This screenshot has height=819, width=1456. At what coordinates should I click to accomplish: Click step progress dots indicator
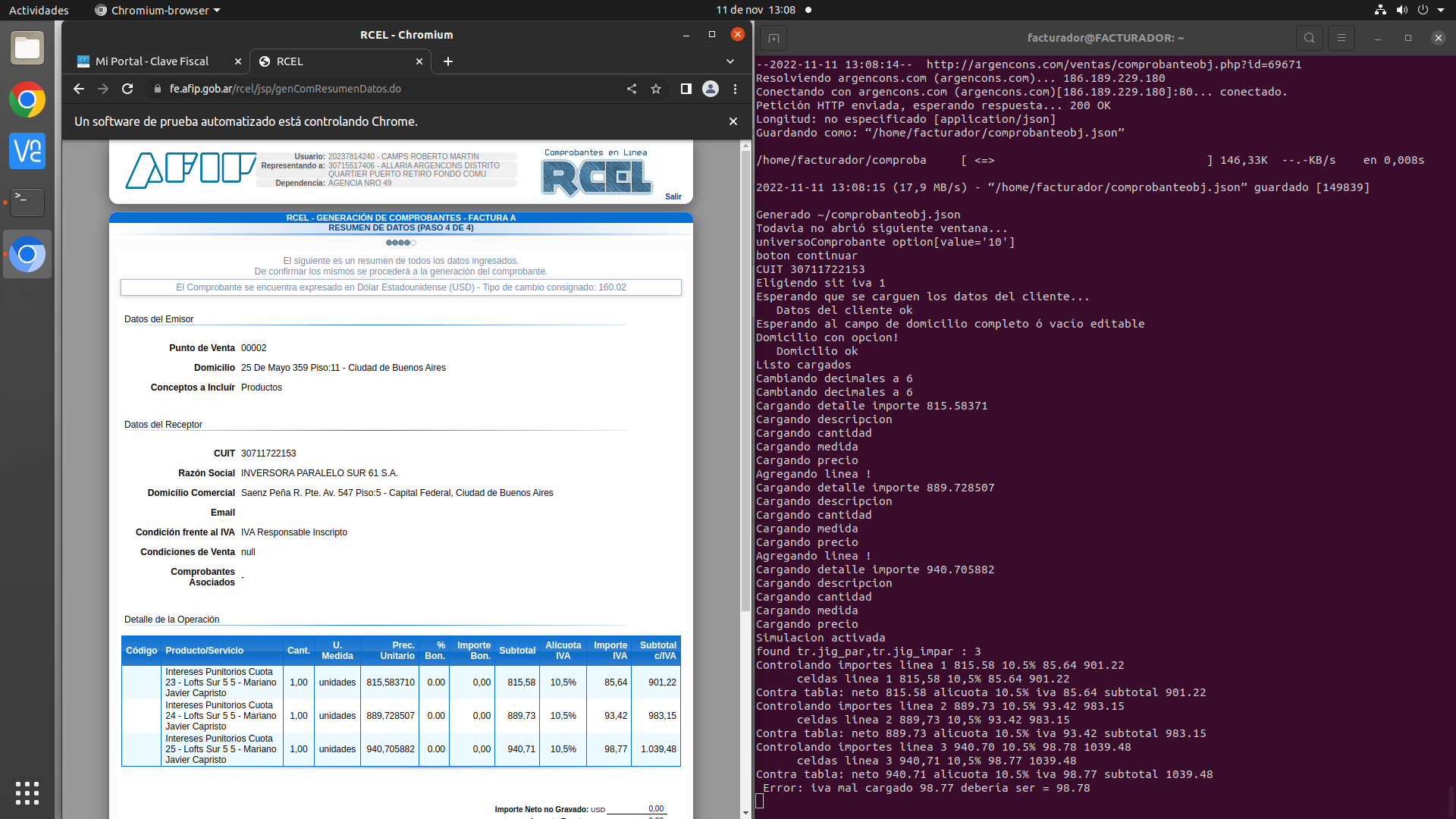(401, 243)
